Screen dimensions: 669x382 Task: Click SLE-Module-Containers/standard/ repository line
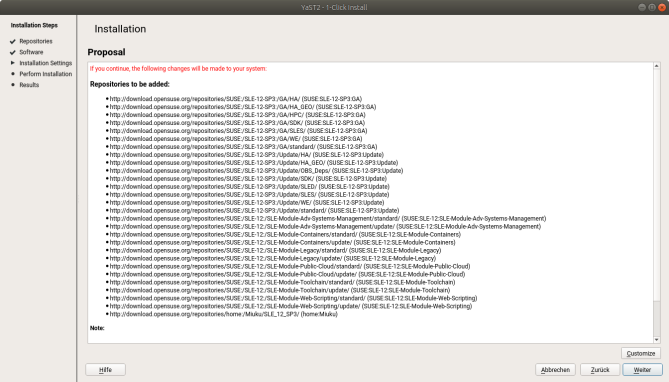click(x=285, y=234)
